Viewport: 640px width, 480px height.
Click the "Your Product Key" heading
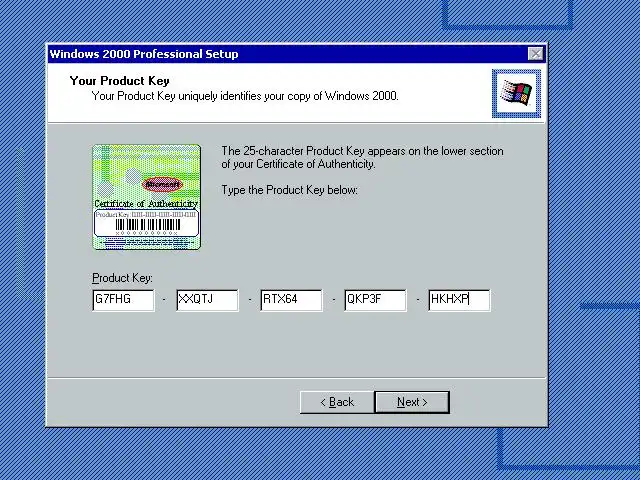click(x=120, y=81)
